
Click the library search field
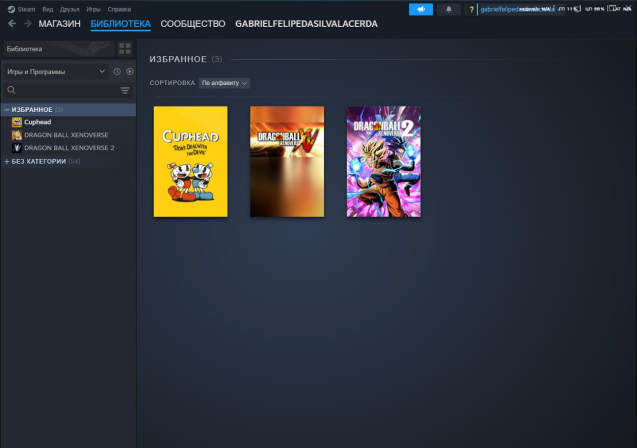(x=67, y=90)
